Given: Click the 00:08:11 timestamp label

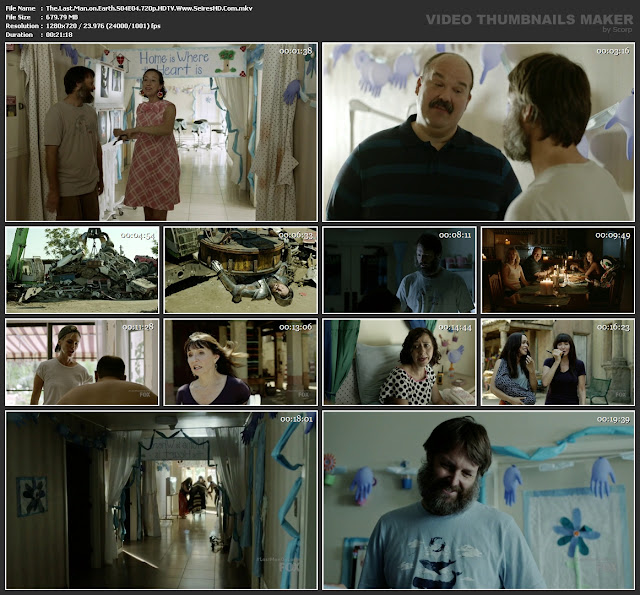Looking at the screenshot, I should (455, 235).
